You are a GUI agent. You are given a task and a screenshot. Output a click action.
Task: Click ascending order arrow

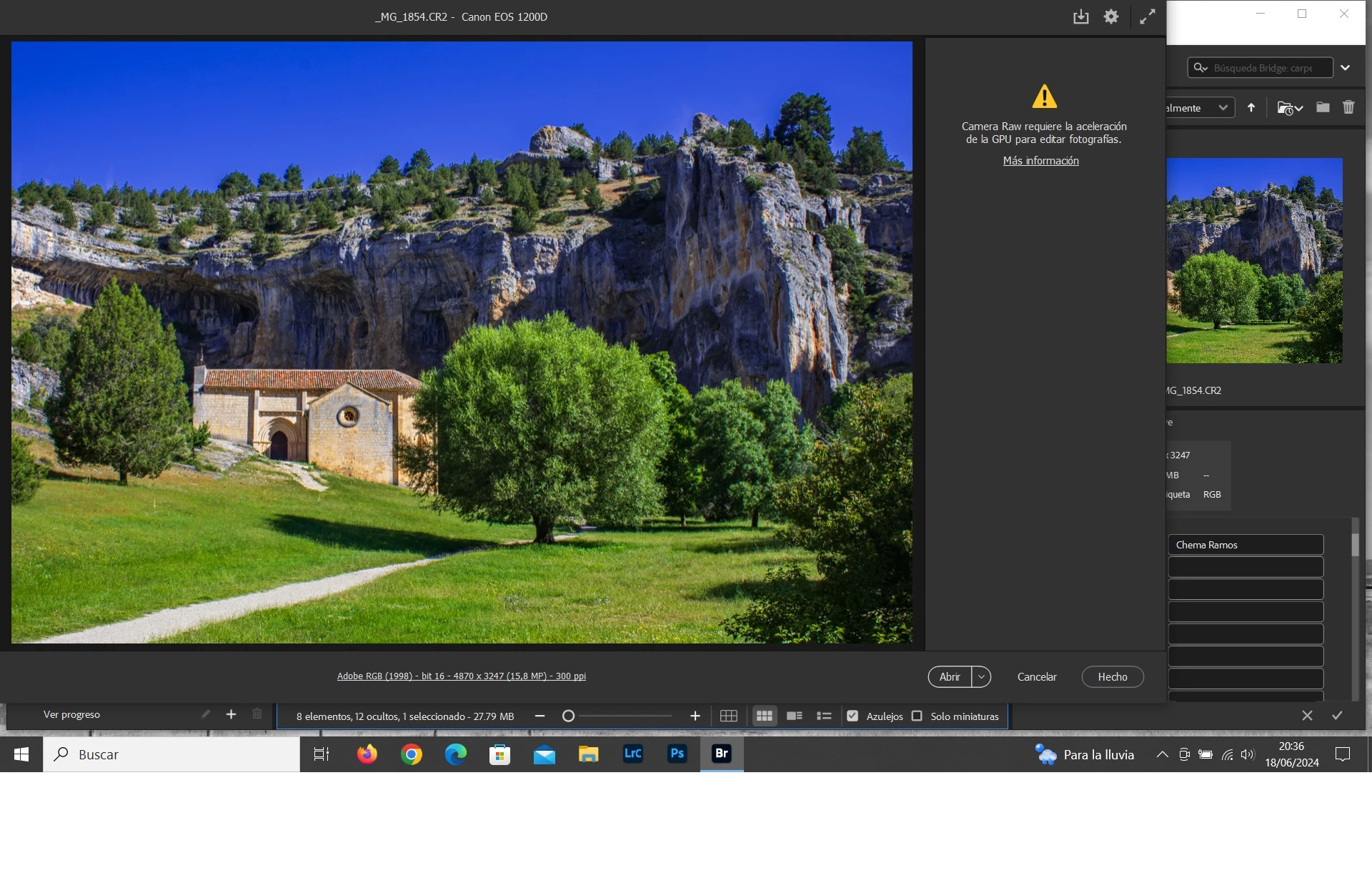pos(1251,107)
